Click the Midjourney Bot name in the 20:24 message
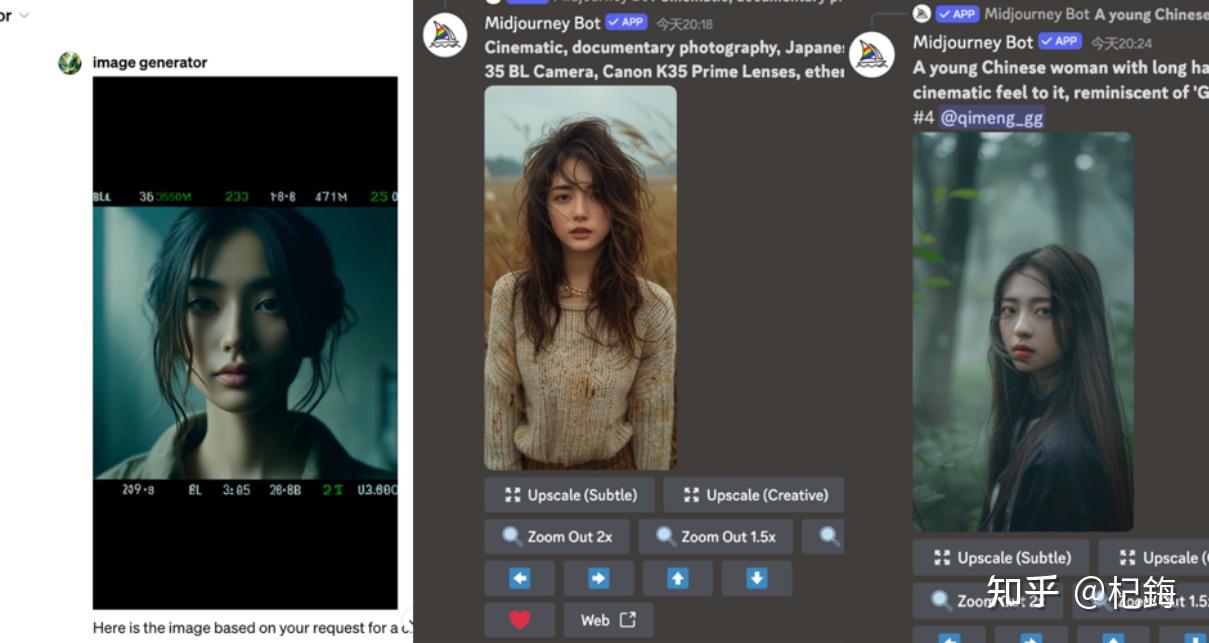The image size is (1209, 643). click(x=973, y=42)
